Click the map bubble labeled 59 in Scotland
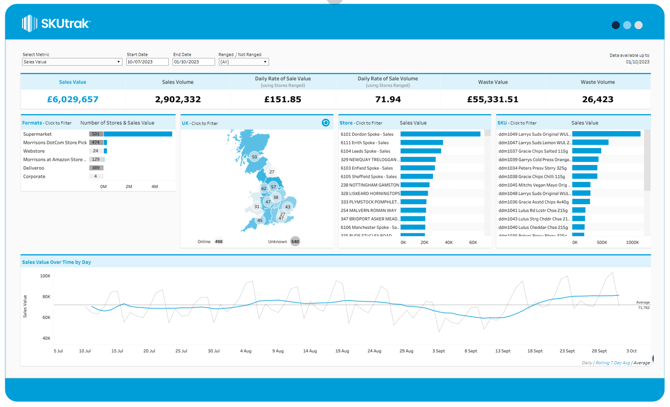The height and width of the screenshot is (407, 670). tap(255, 157)
